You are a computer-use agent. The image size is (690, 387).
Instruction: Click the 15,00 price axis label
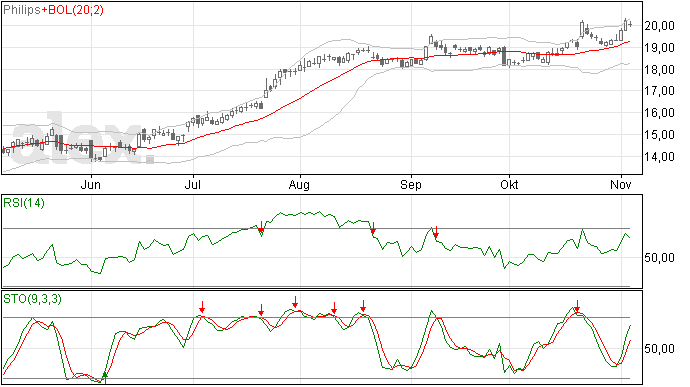pyautogui.click(x=659, y=135)
